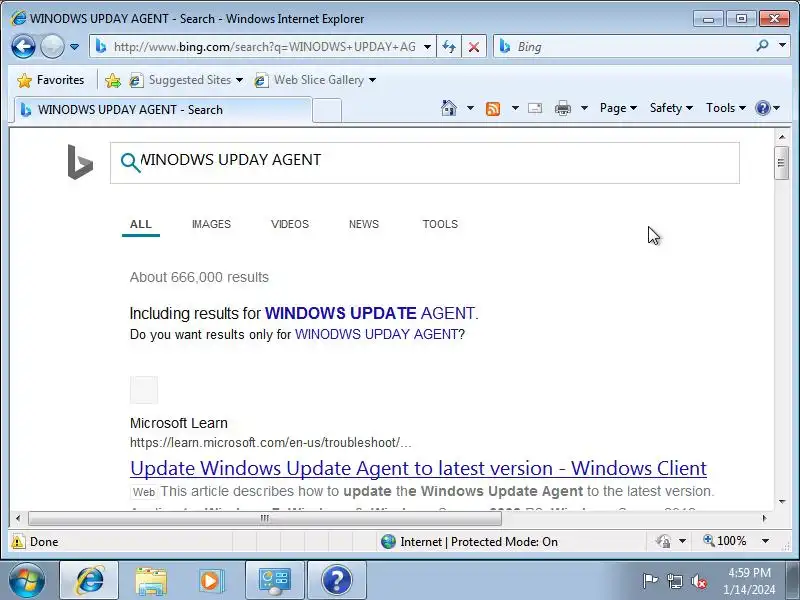Open the search provider dropdown arrow
This screenshot has width=800, height=600.
coord(782,45)
